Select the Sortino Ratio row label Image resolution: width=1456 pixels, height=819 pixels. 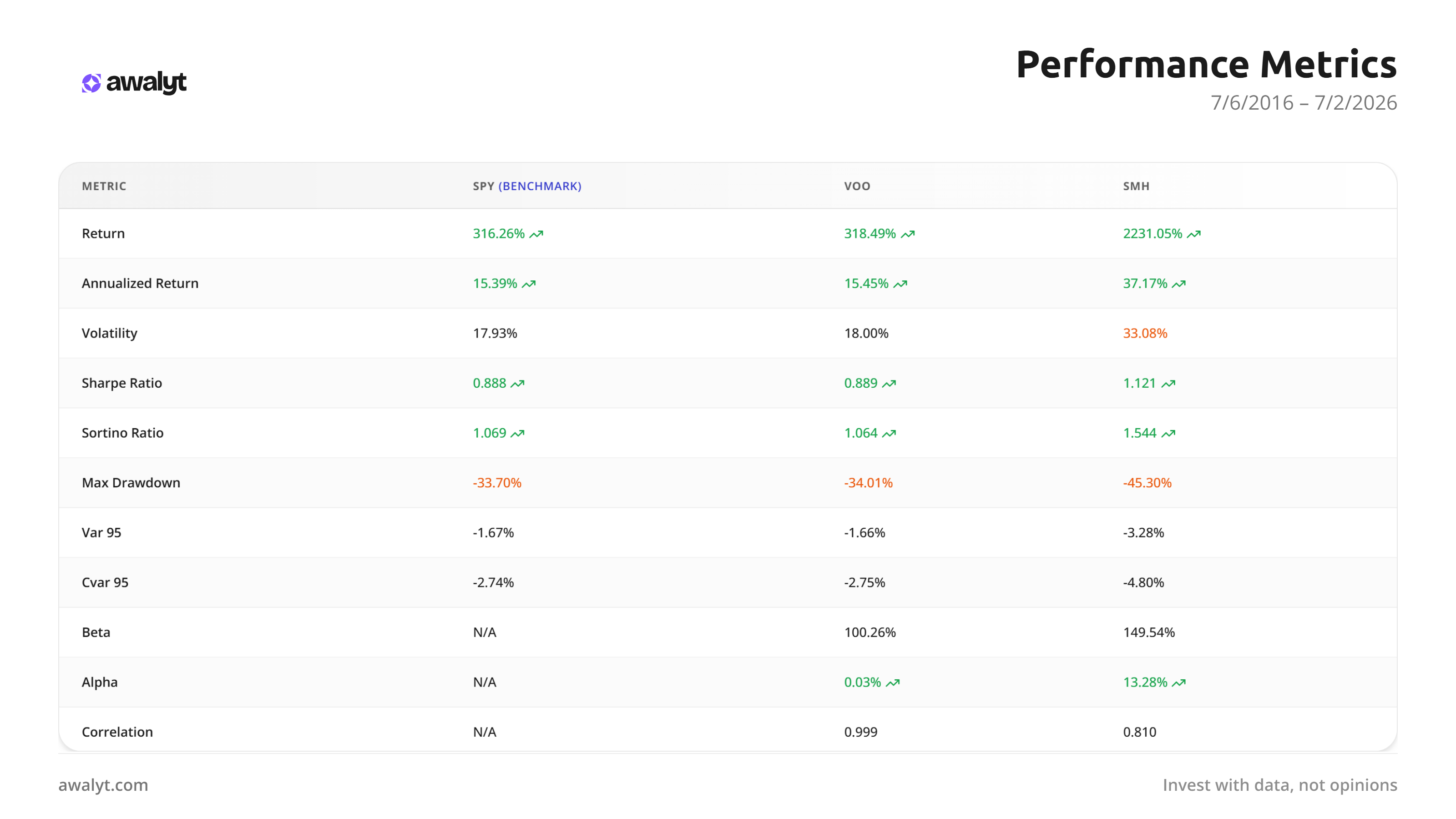123,433
